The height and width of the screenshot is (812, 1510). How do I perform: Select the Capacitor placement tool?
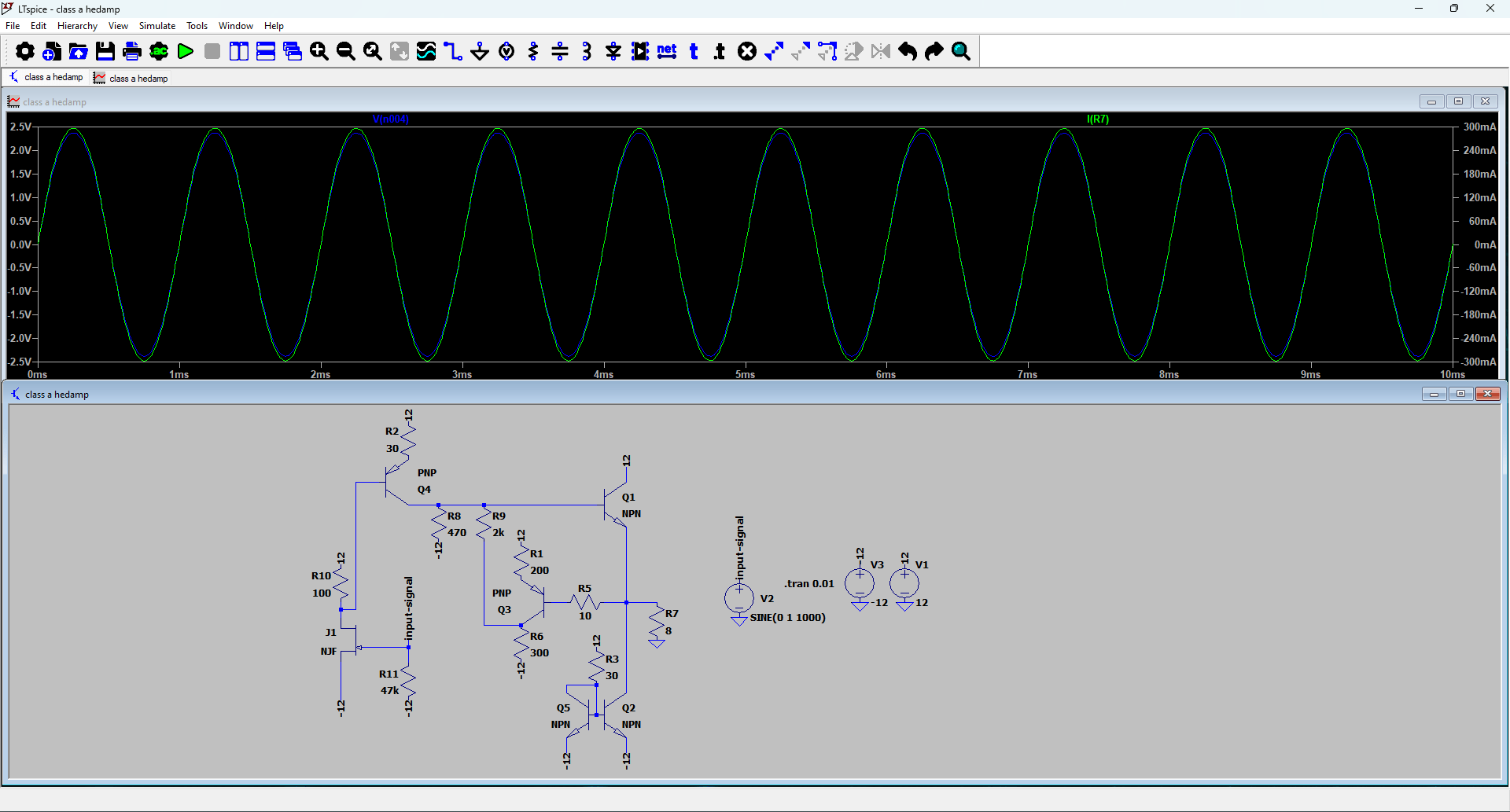click(560, 52)
